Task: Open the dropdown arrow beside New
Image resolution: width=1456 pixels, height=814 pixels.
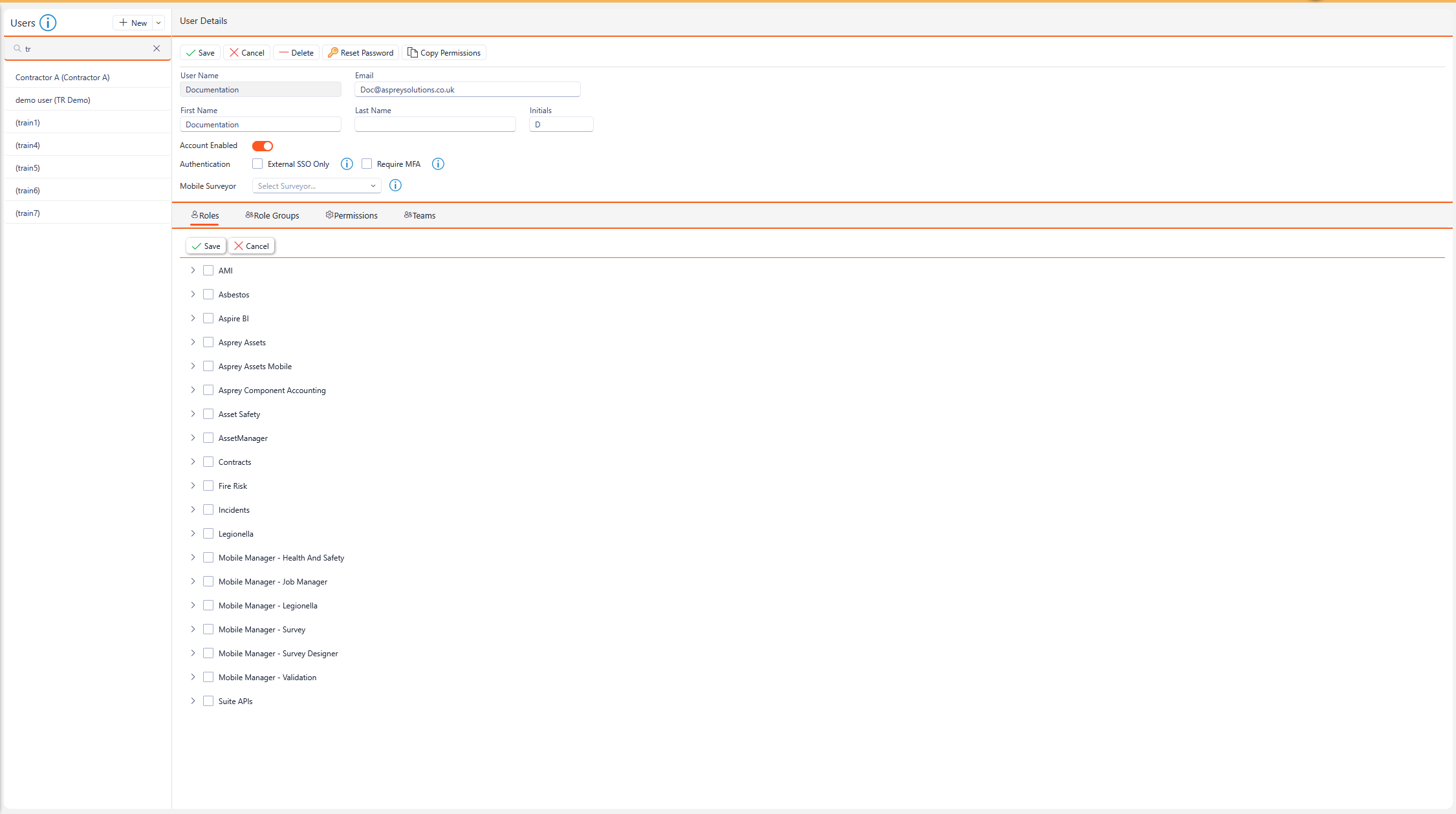Action: (x=158, y=23)
